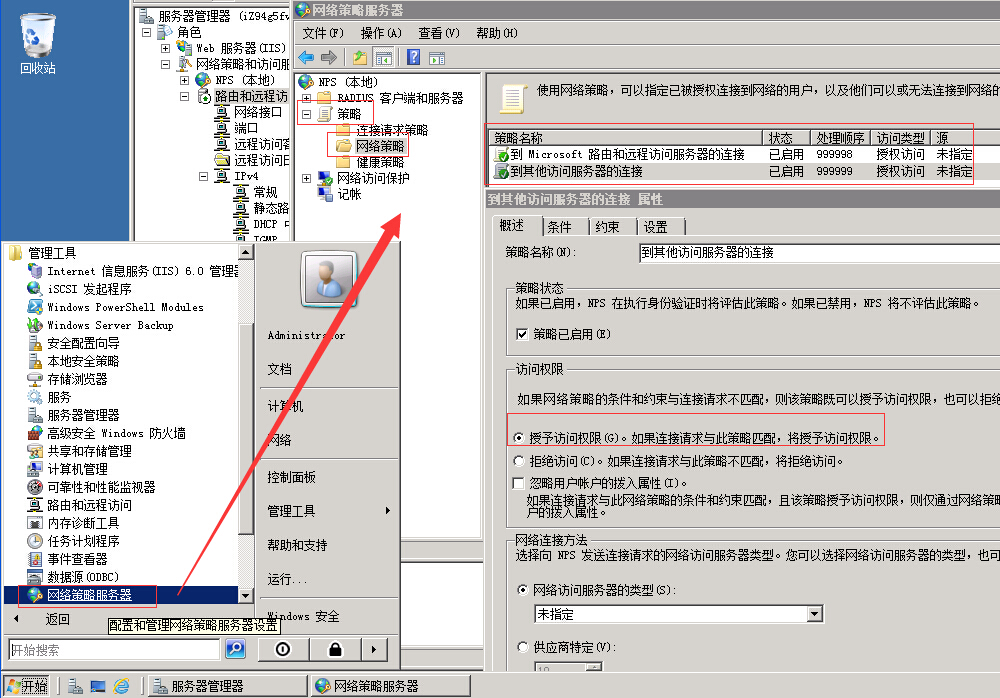Select 连接请求策略 in the NPS tree
Screen dimensions: 1000x698
pos(392,130)
